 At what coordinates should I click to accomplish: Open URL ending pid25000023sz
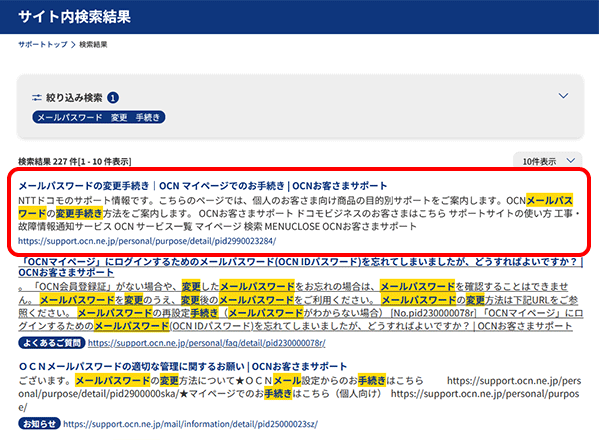190,424
